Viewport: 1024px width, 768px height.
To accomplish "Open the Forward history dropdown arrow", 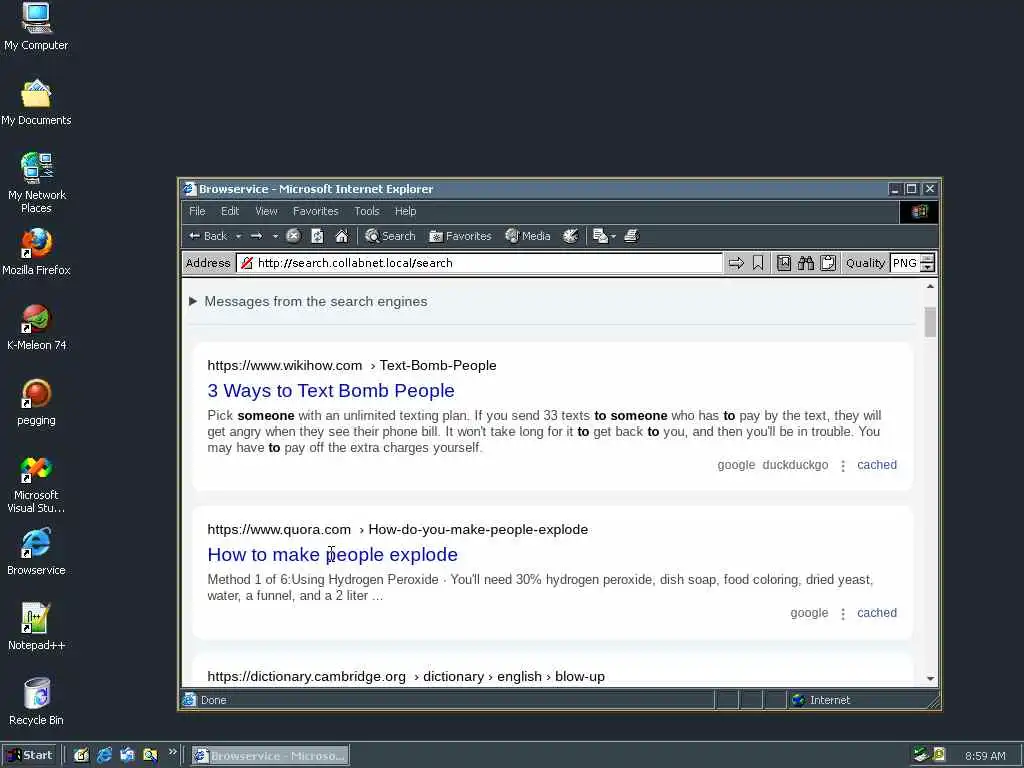I will [x=275, y=236].
